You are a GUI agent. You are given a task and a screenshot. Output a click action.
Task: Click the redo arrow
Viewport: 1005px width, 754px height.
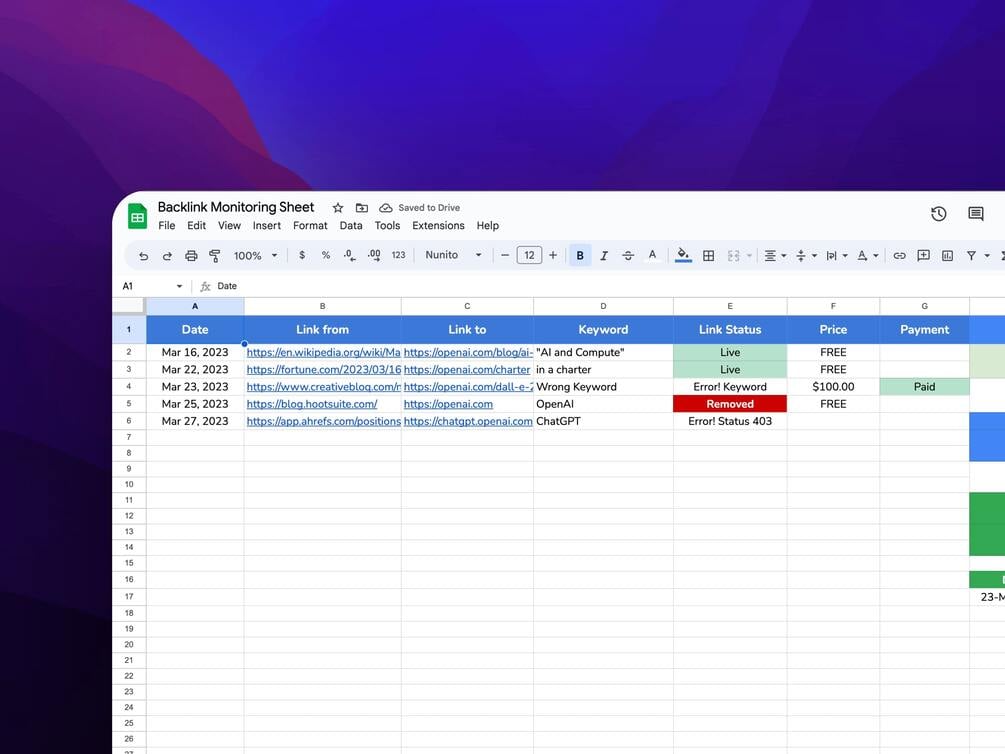167,255
